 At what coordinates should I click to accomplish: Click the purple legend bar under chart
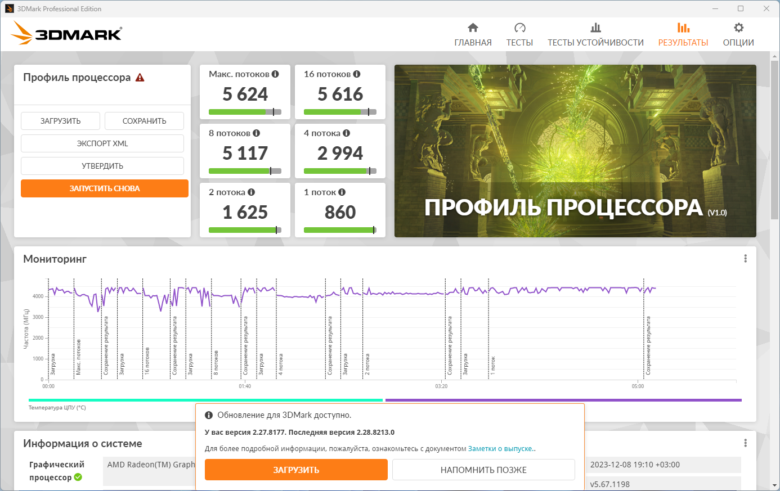pyautogui.click(x=563, y=400)
